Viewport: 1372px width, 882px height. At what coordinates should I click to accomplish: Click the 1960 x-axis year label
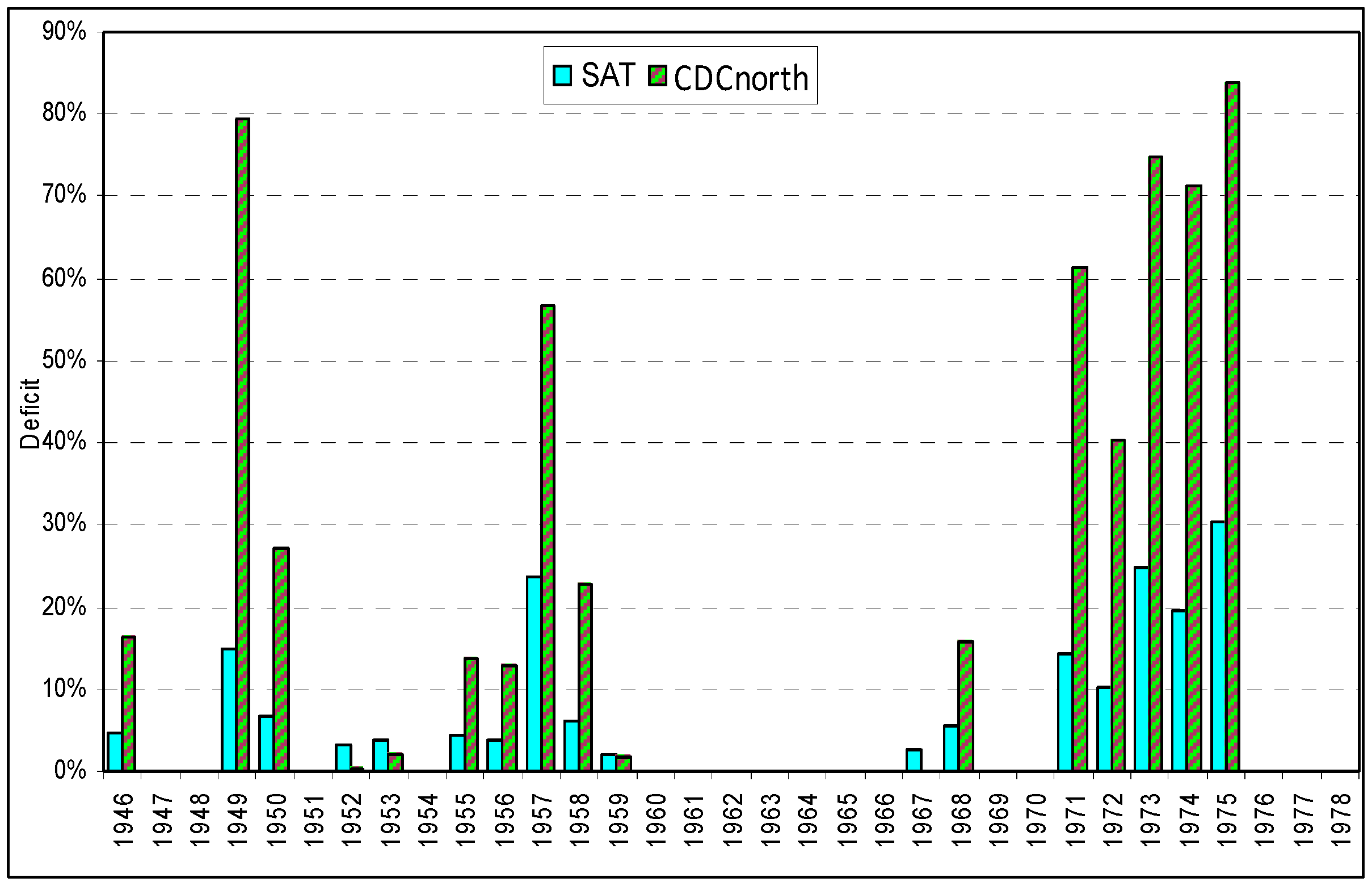click(x=656, y=819)
